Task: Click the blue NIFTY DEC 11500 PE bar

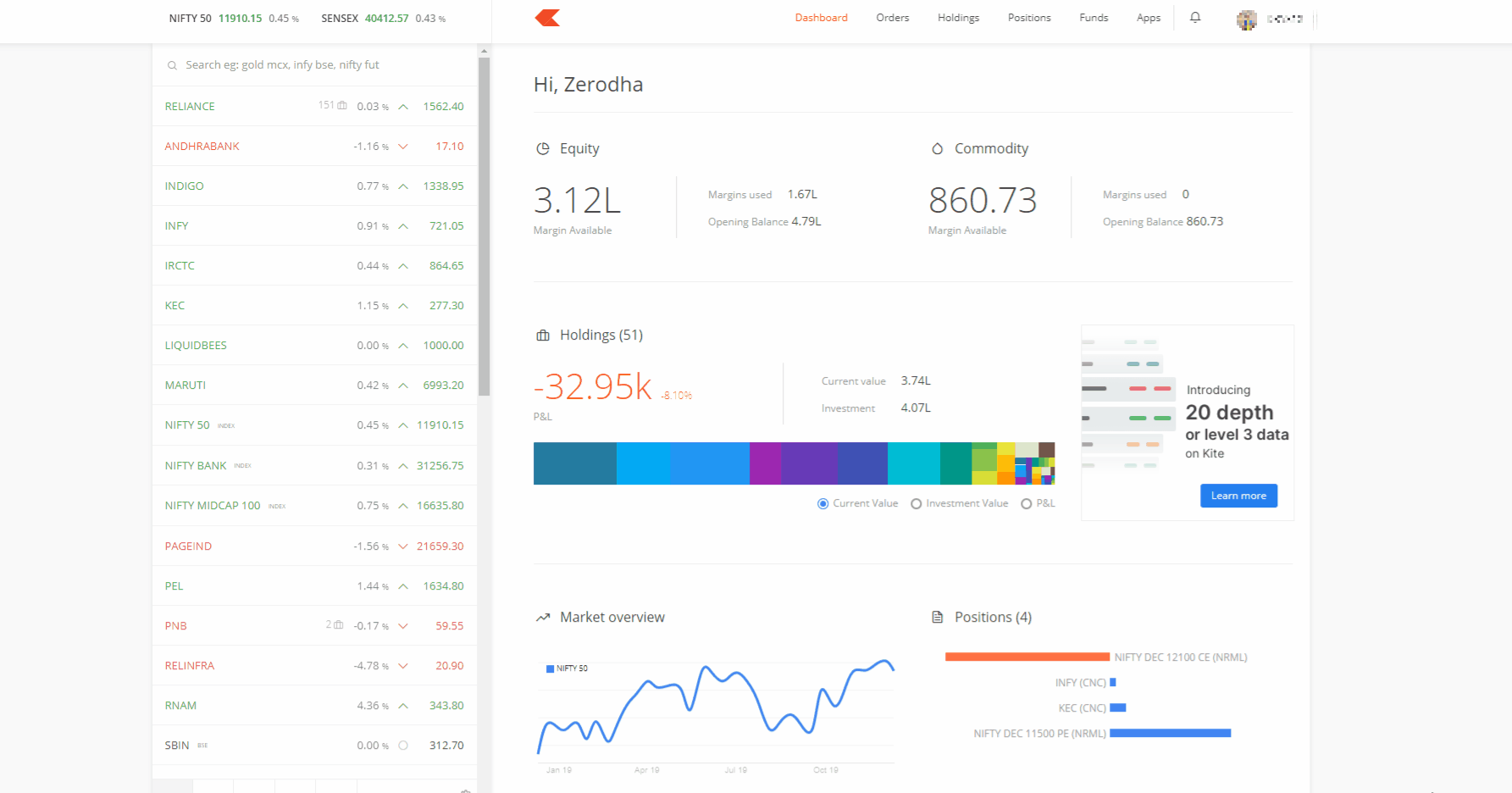Action: coord(1170,733)
